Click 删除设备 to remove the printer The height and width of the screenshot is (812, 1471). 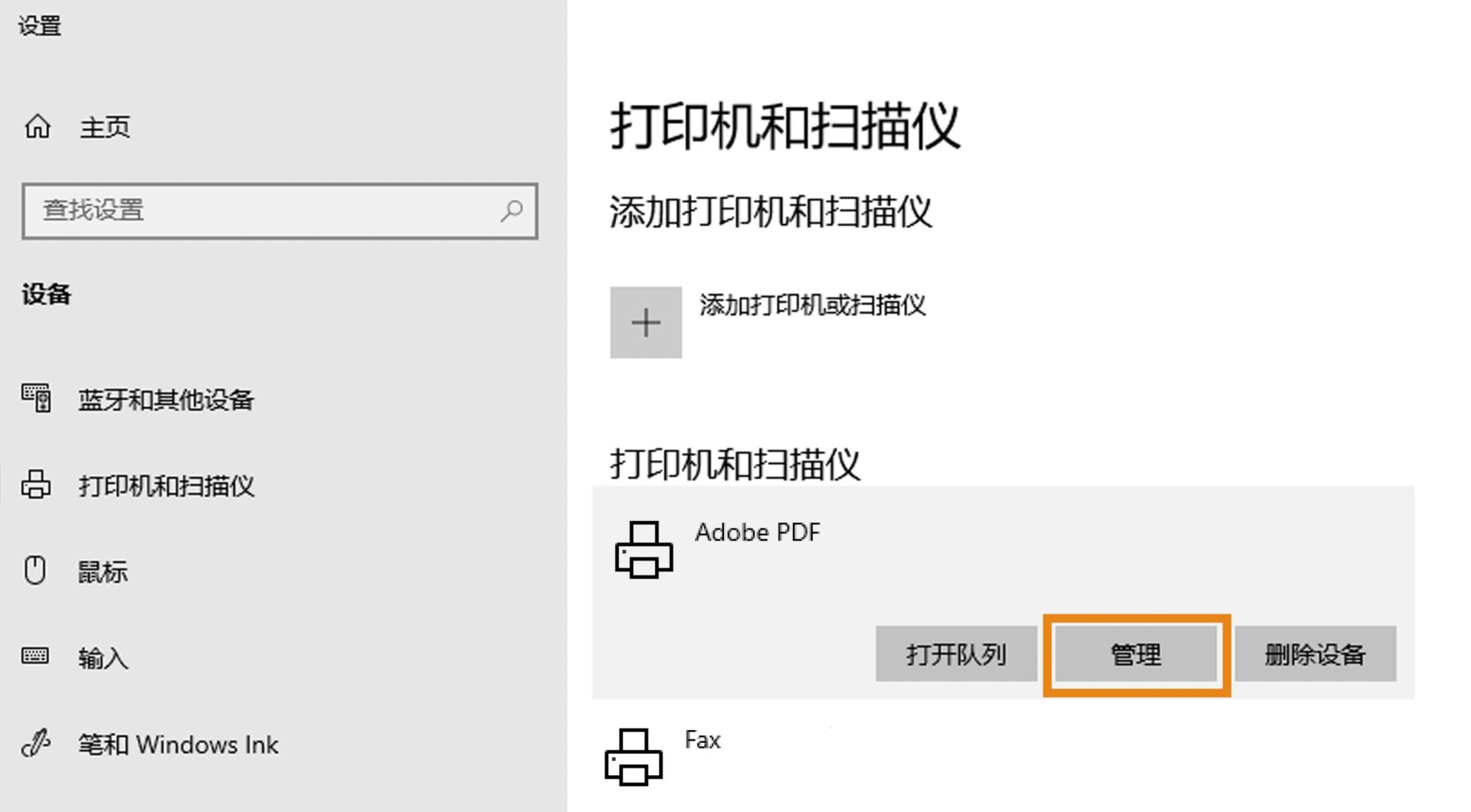1315,654
